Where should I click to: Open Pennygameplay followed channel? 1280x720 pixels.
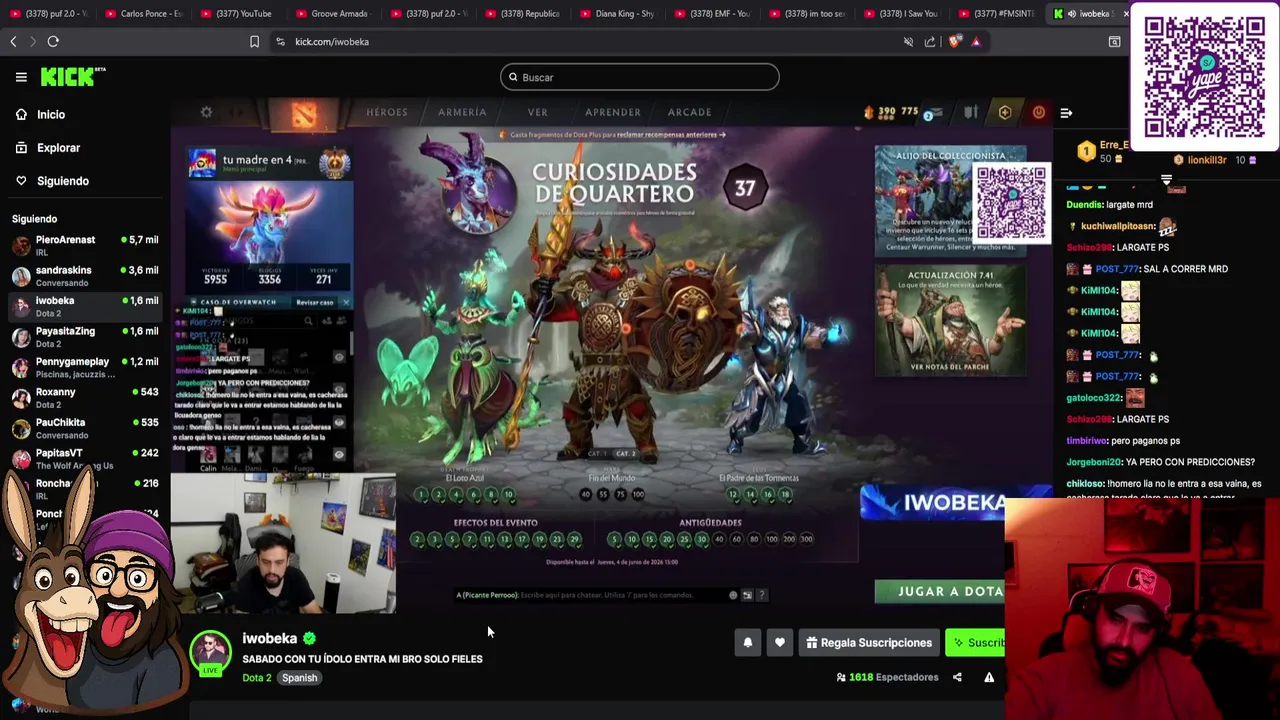pyautogui.click(x=85, y=367)
